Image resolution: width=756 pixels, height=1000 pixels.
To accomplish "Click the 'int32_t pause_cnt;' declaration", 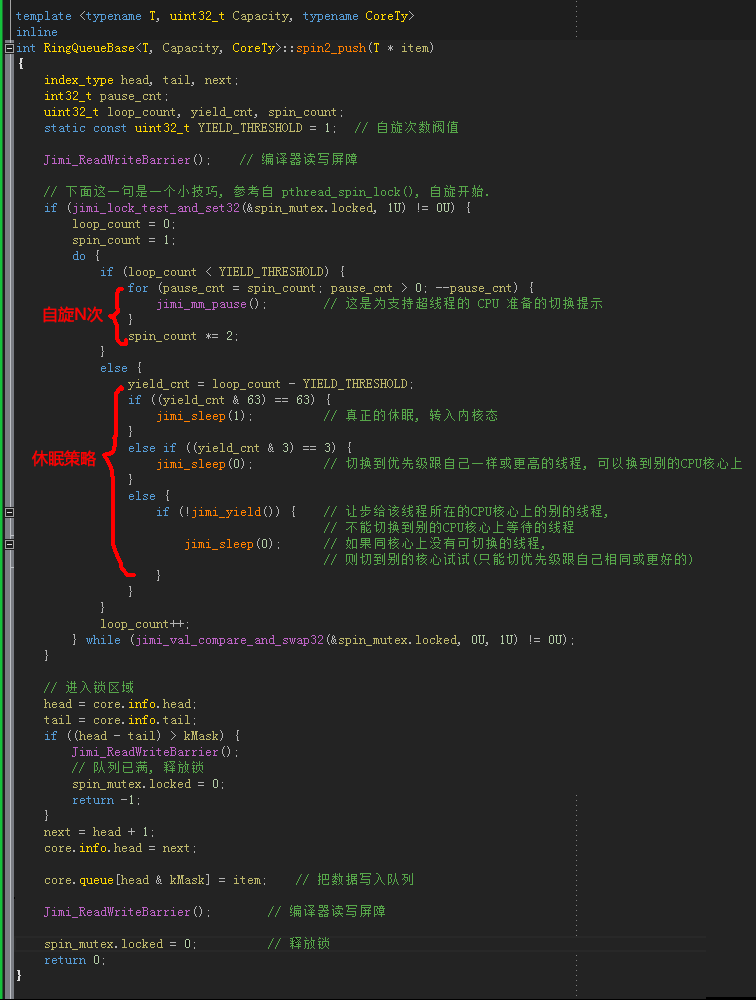I will [x=106, y=96].
